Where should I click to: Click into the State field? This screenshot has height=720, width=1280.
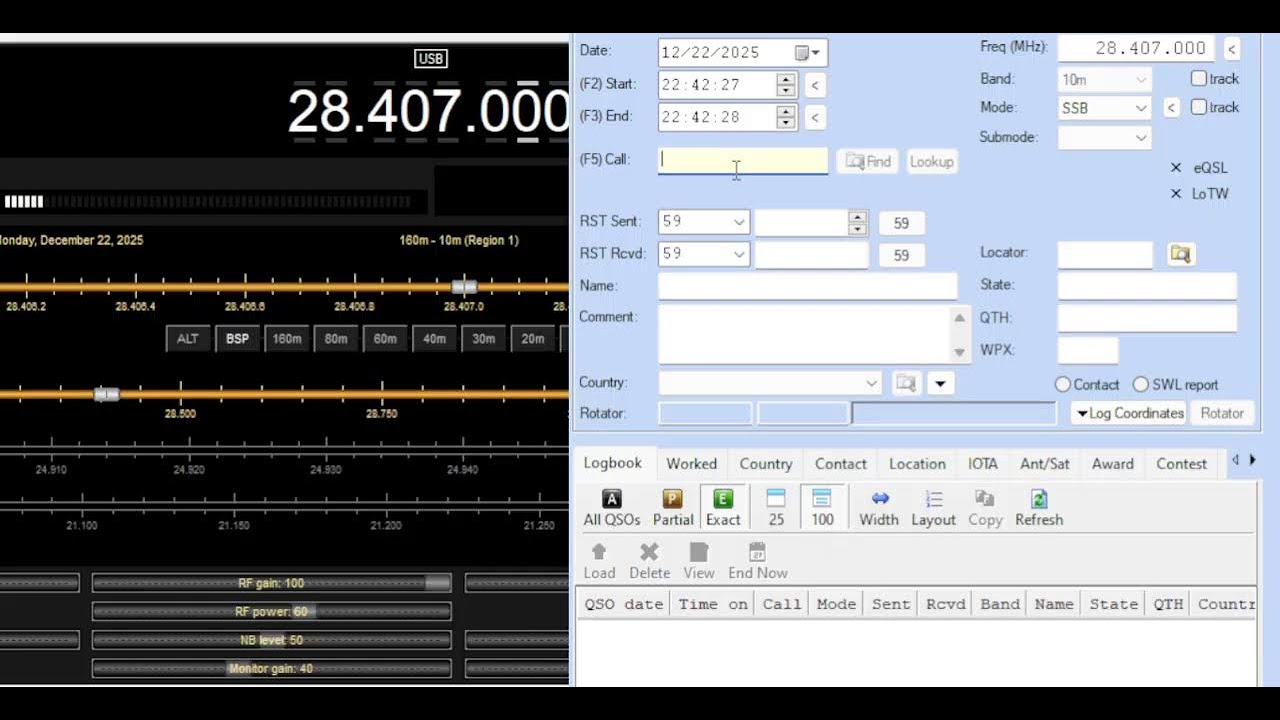1147,285
